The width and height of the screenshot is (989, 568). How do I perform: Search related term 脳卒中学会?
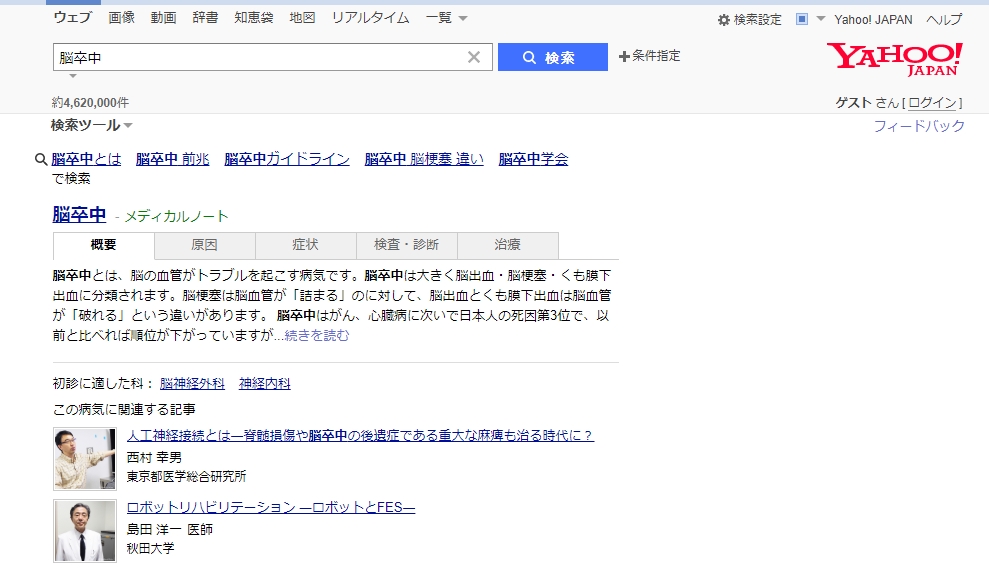click(533, 159)
